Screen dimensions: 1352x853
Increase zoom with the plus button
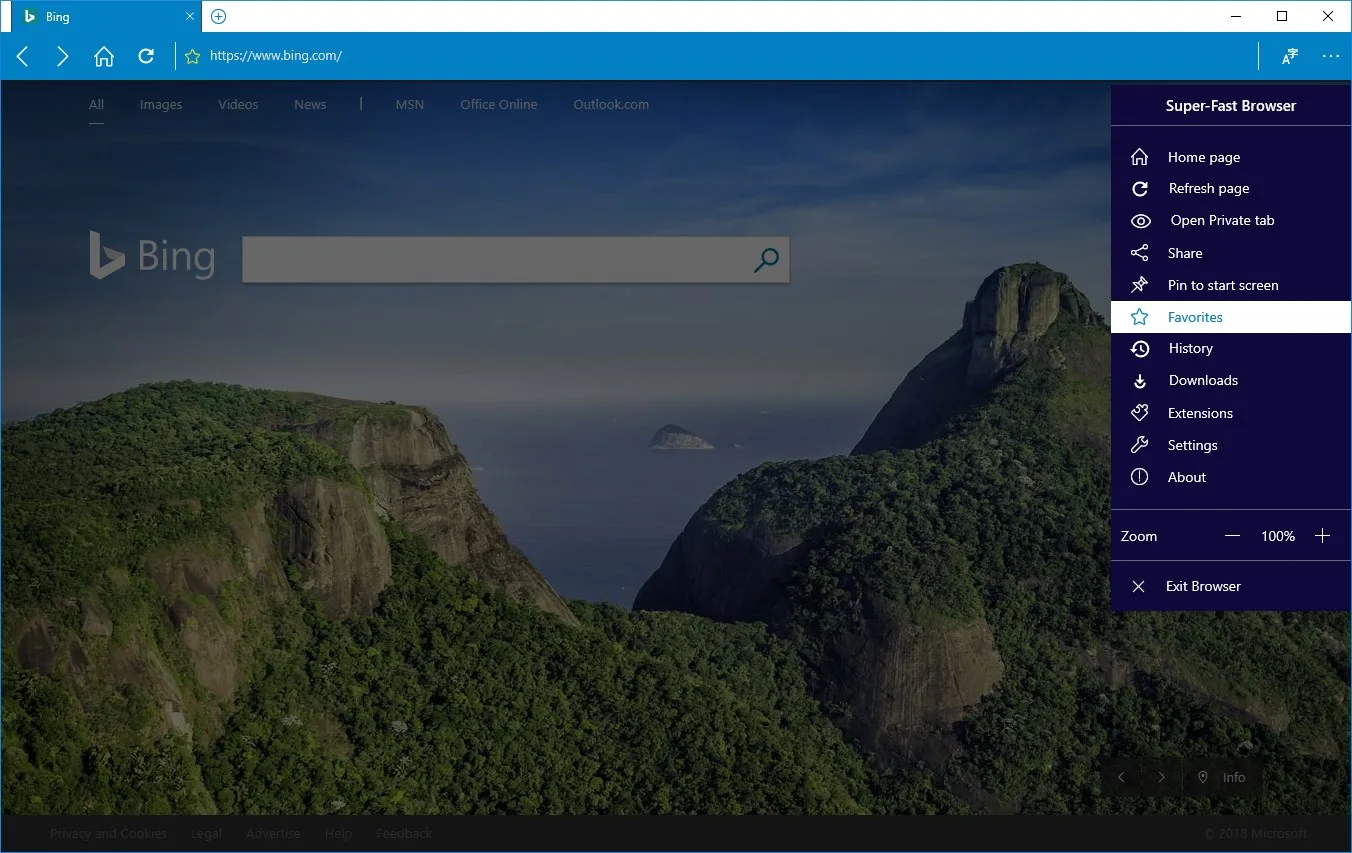[1322, 536]
